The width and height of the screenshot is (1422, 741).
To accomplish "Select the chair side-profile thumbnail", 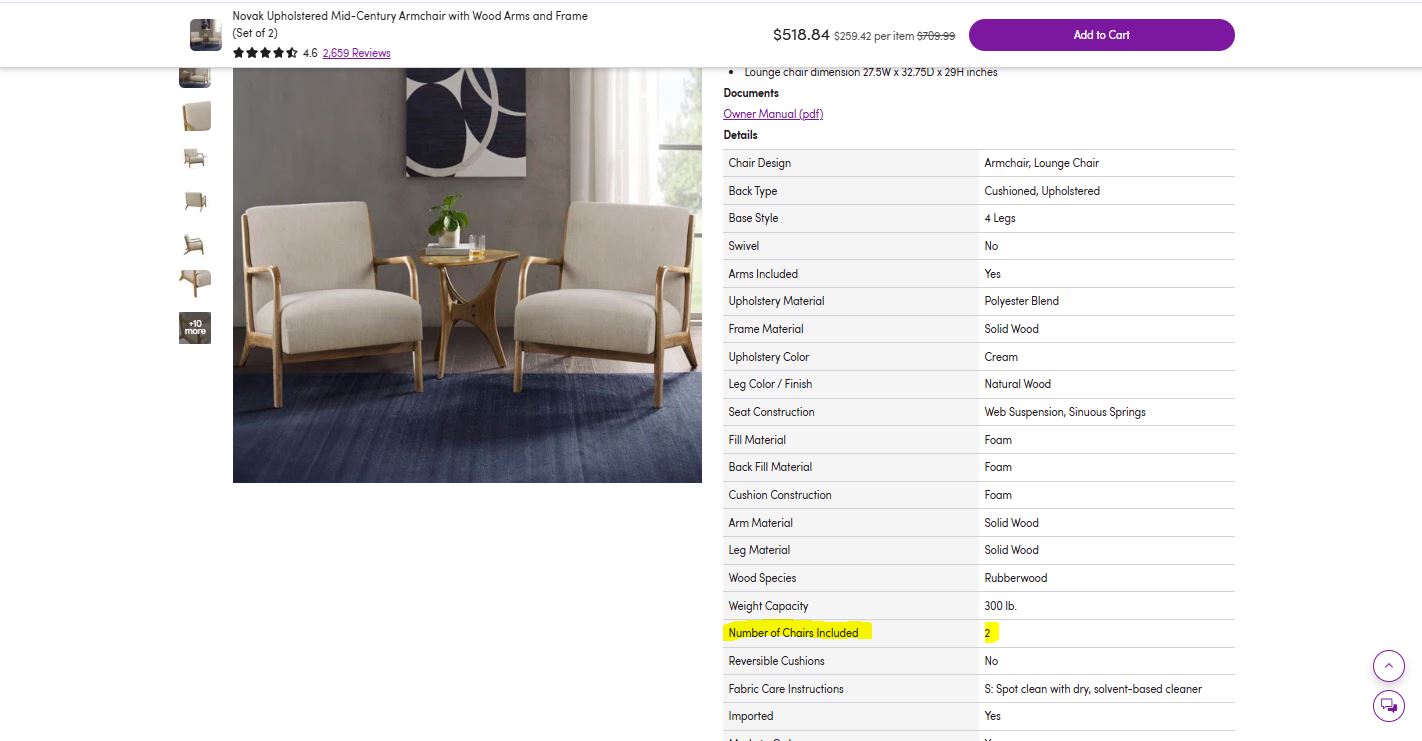I will pyautogui.click(x=195, y=243).
